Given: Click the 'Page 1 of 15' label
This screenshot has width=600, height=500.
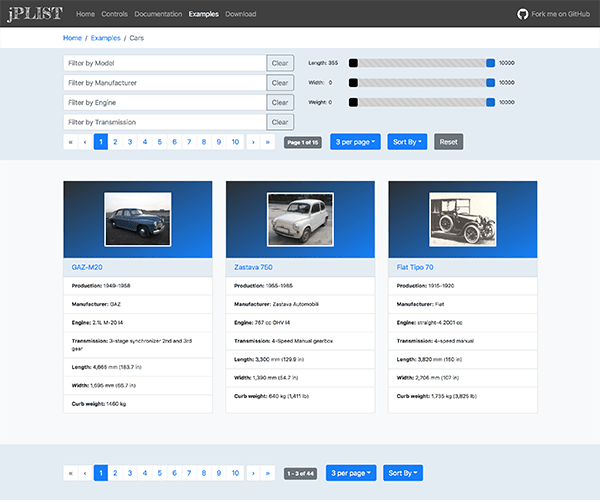Looking at the screenshot, I should point(303,142).
